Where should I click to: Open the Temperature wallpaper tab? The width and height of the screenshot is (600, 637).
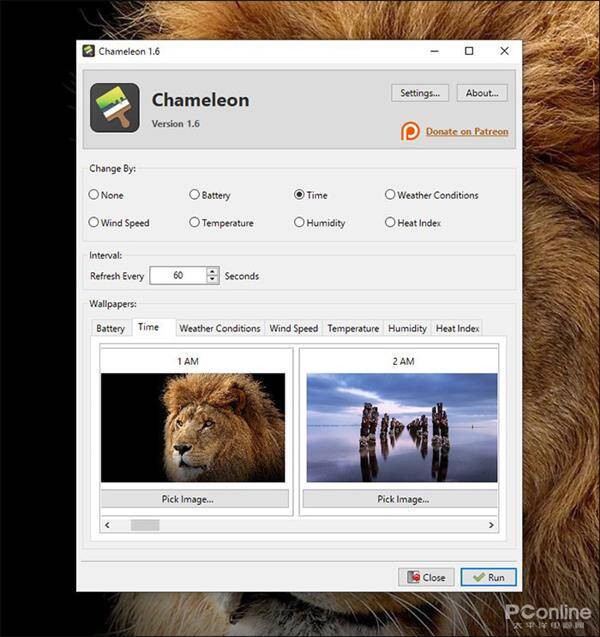[353, 328]
